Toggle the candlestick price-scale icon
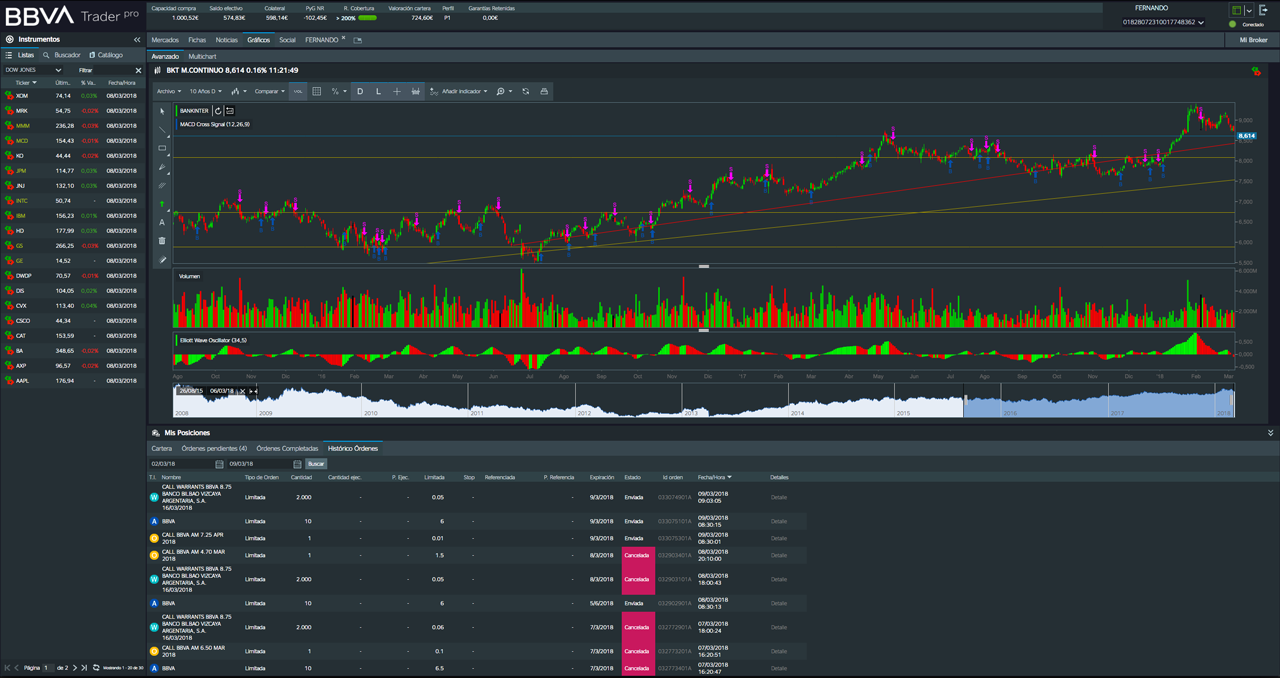 [x=415, y=91]
